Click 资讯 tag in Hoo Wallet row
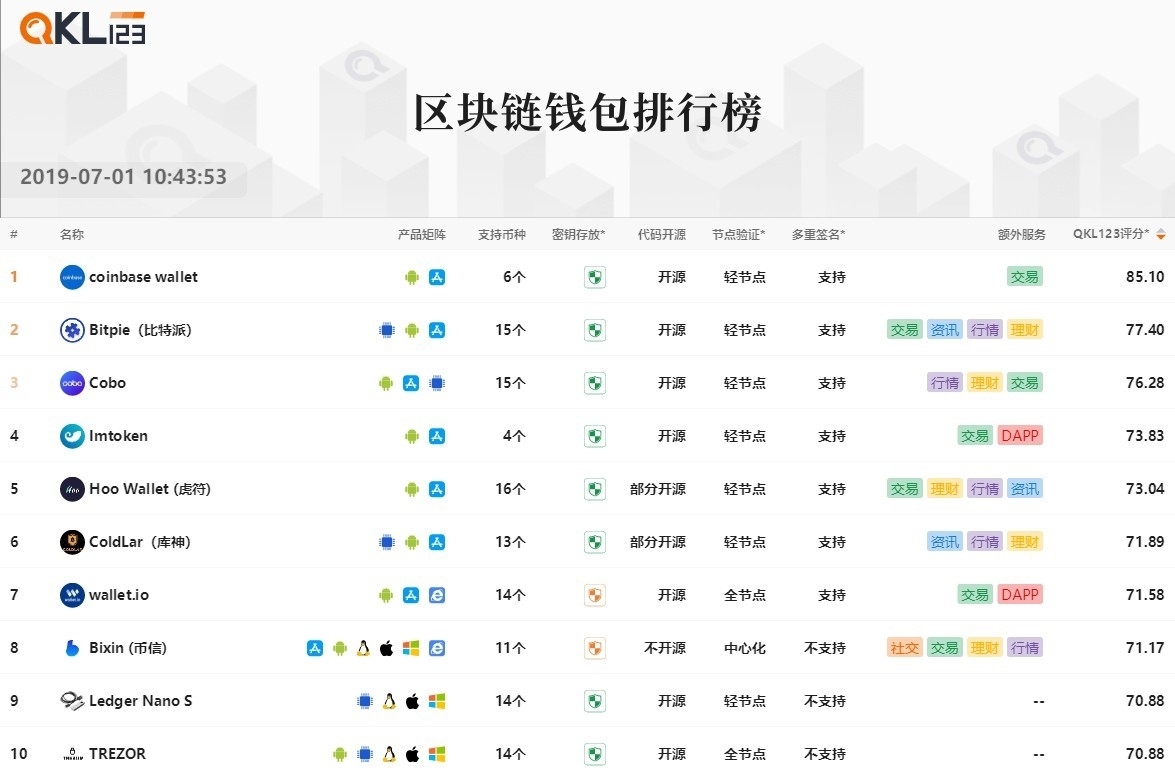 tap(1024, 488)
